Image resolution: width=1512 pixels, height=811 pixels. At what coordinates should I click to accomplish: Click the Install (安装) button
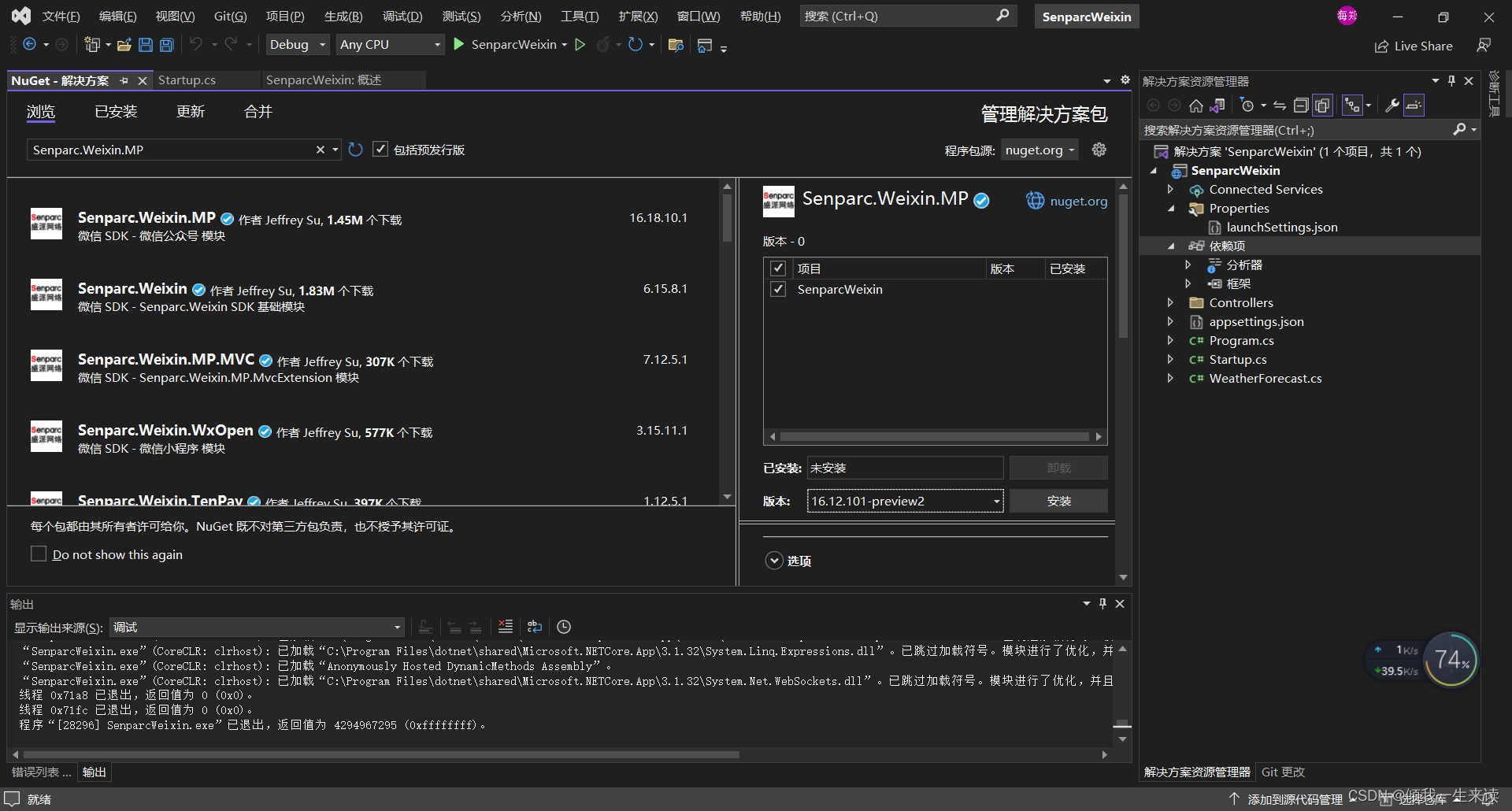point(1058,501)
